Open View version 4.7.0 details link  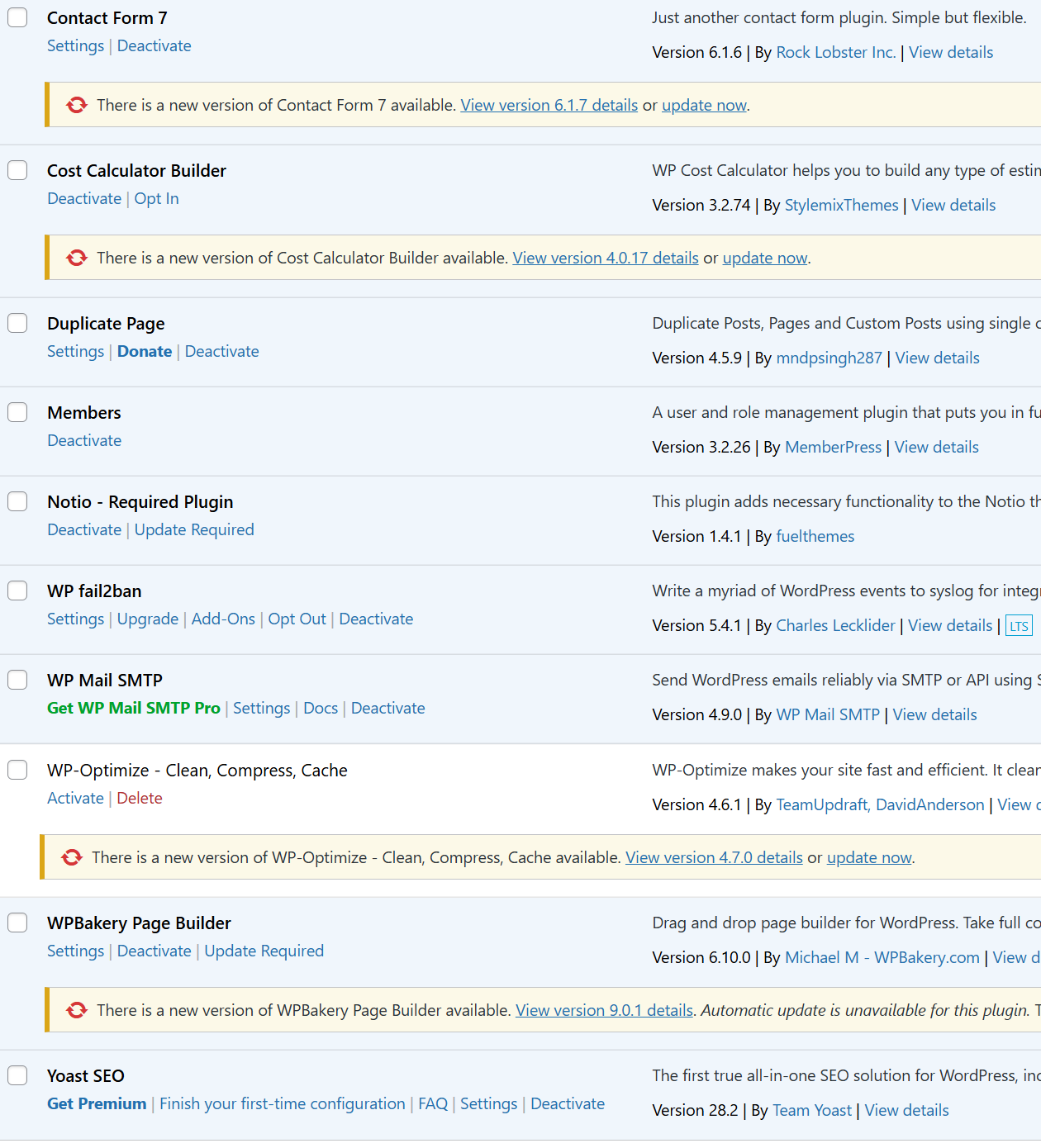click(x=714, y=857)
